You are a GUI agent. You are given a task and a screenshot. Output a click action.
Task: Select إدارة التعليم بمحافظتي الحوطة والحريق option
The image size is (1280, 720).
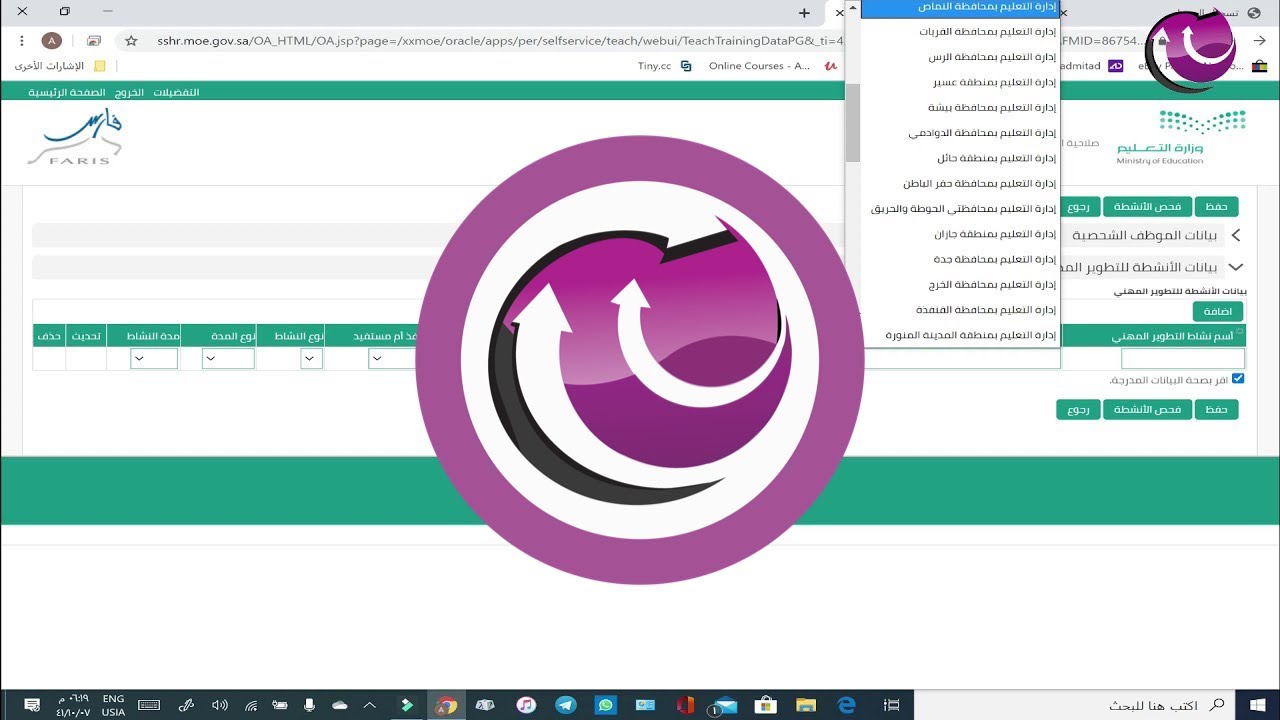click(960, 209)
